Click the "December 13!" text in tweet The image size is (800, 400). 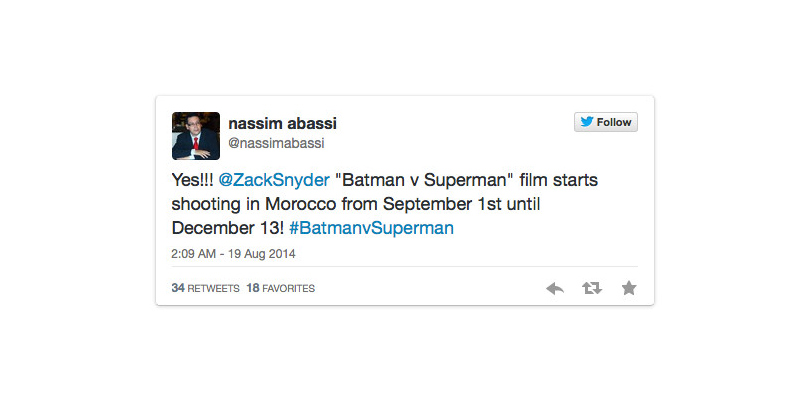coord(228,228)
